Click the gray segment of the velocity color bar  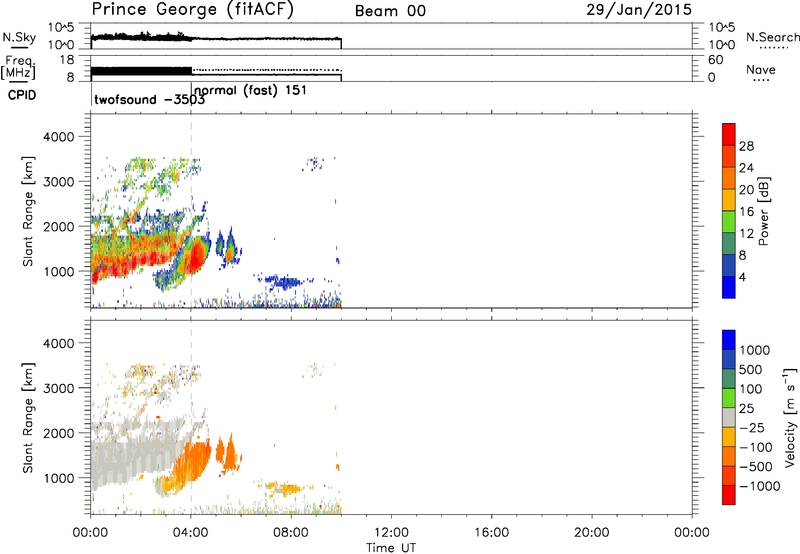[x=729, y=418]
